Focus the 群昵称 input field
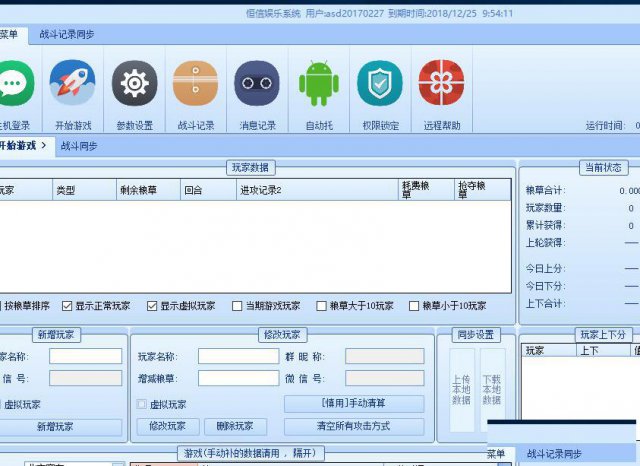 tap(384, 356)
